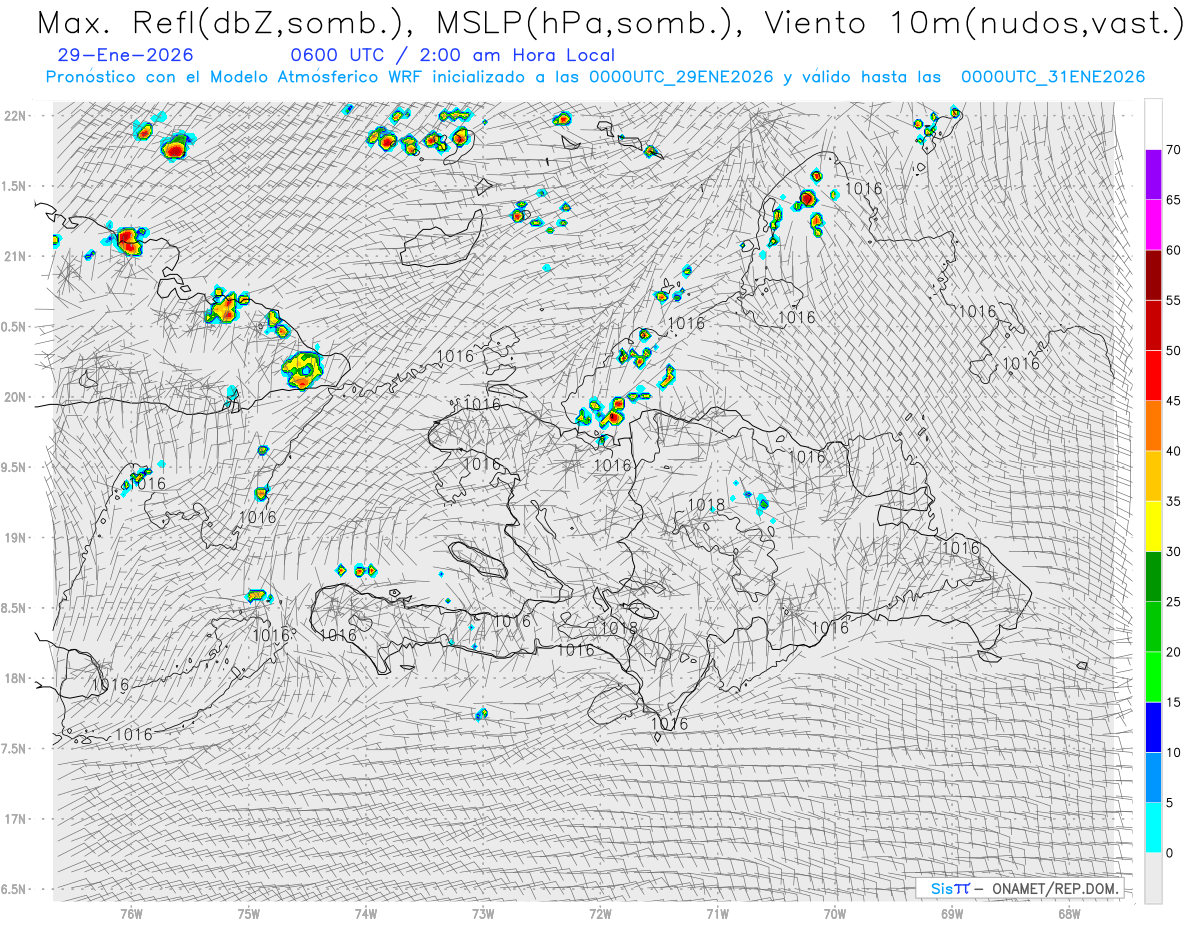The image size is (1200, 927).
Task: Select the bright green 15–20 dBZ colorbar segment
Action: point(1153,677)
